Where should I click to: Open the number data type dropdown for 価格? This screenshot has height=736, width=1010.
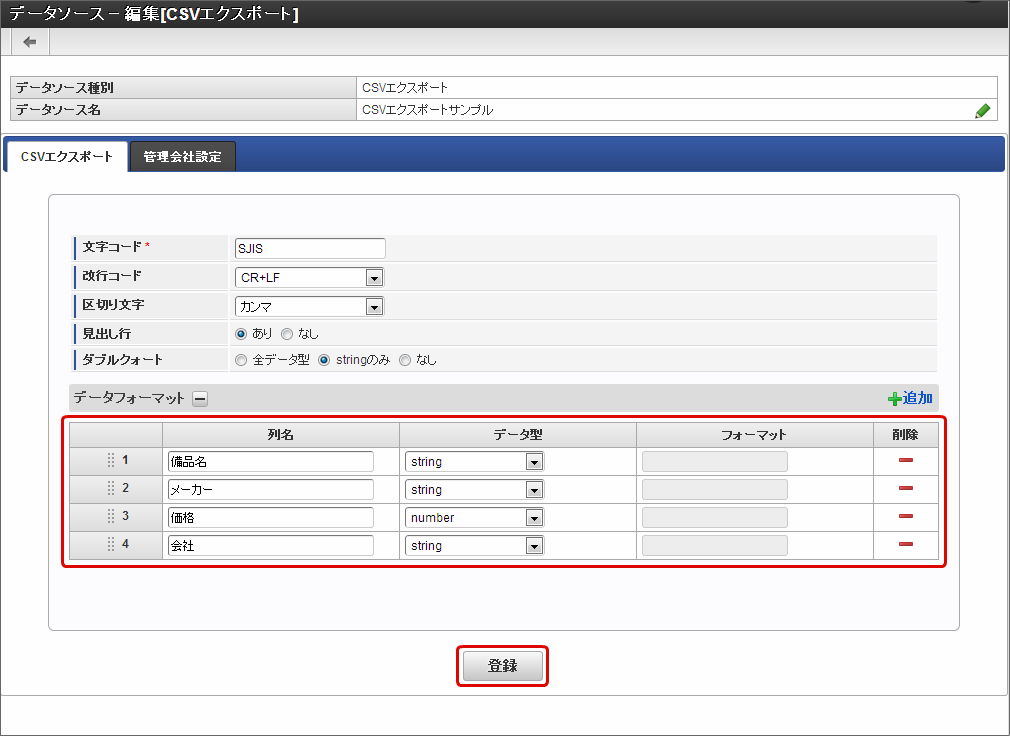[474, 518]
